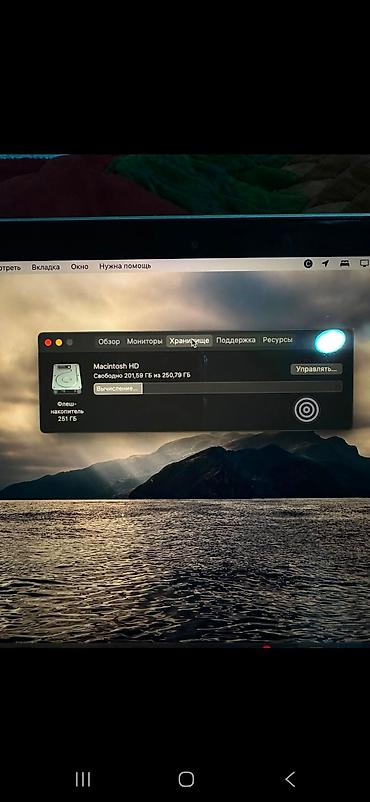Image resolution: width=370 pixels, height=802 pixels.
Task: Minimize the window with yellow button
Action: coord(59,343)
